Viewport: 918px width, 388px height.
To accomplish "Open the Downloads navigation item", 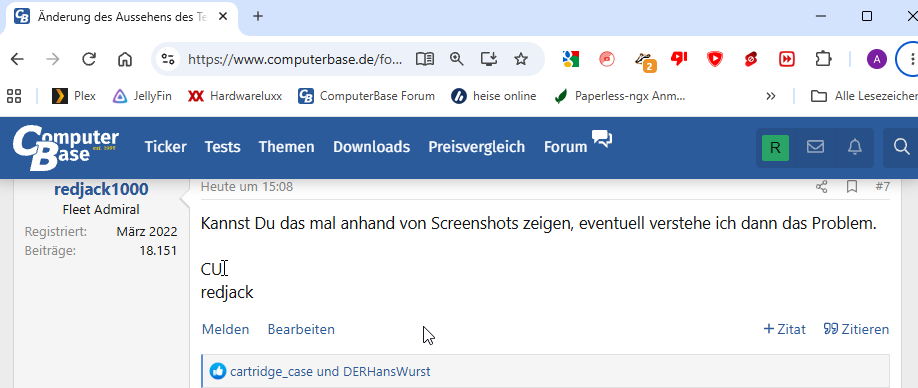I will click(x=371, y=147).
